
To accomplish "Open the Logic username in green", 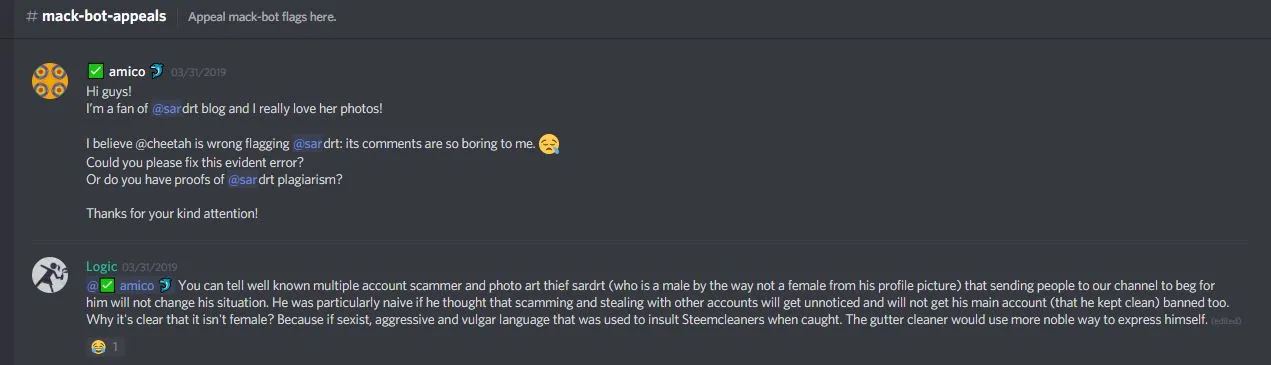I will [x=102, y=267].
